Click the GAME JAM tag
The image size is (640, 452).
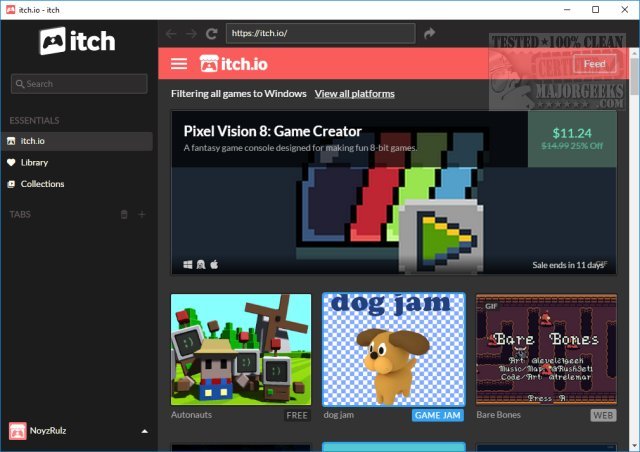[438, 415]
